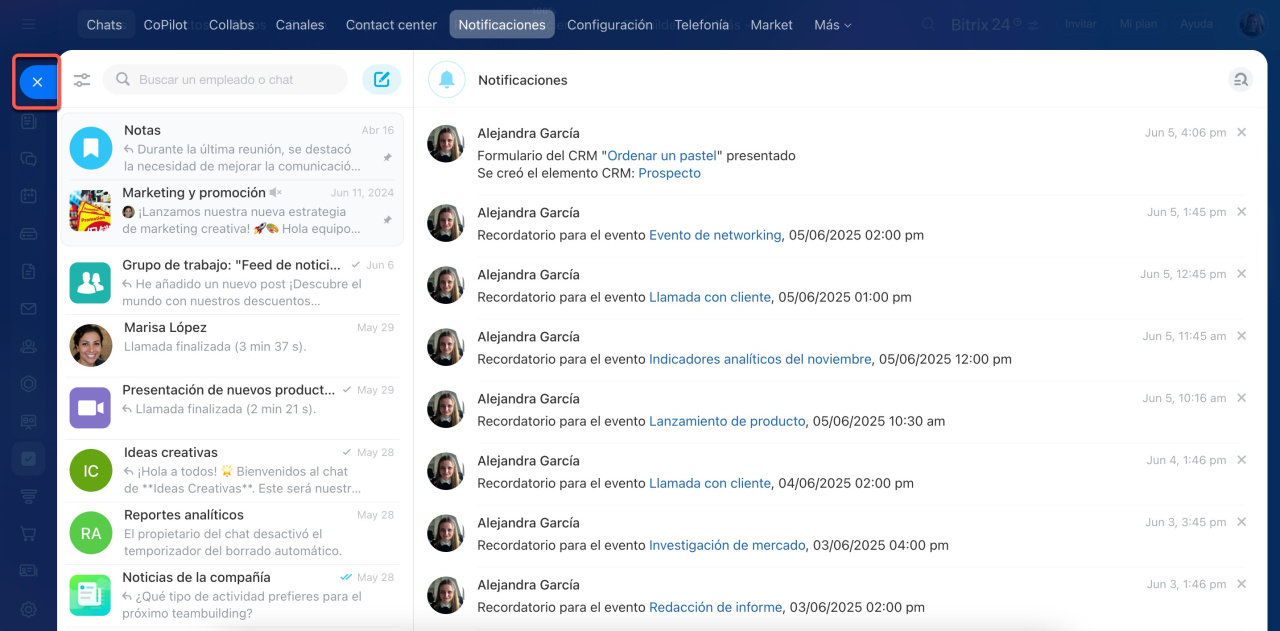
Task: Open the search-in-notifications icon
Action: point(1240,80)
